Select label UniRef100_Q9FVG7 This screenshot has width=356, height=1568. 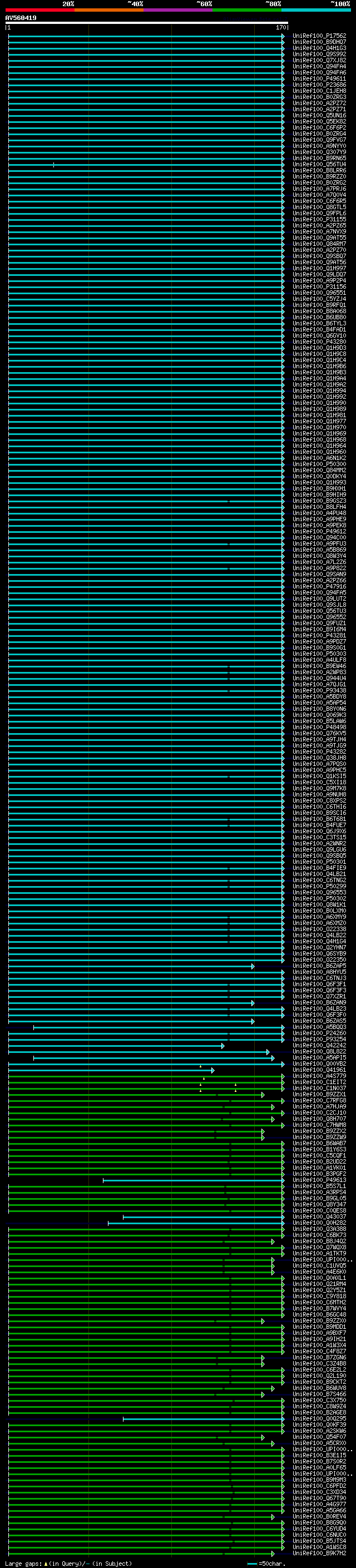319,140
